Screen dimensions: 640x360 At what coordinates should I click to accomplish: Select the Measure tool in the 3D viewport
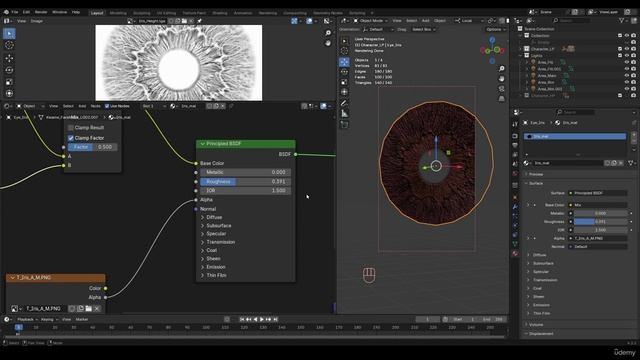point(344,114)
